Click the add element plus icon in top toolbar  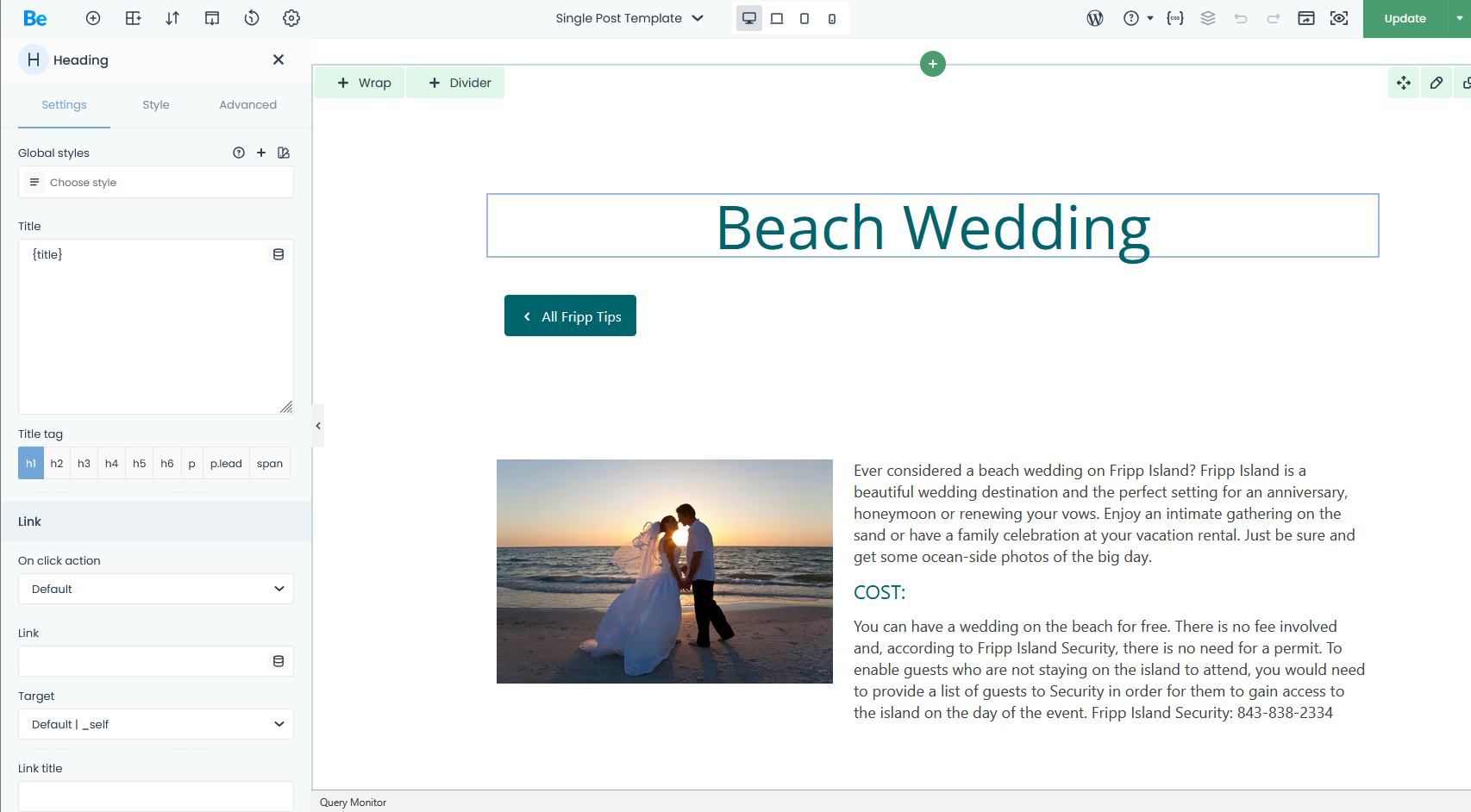(x=93, y=18)
